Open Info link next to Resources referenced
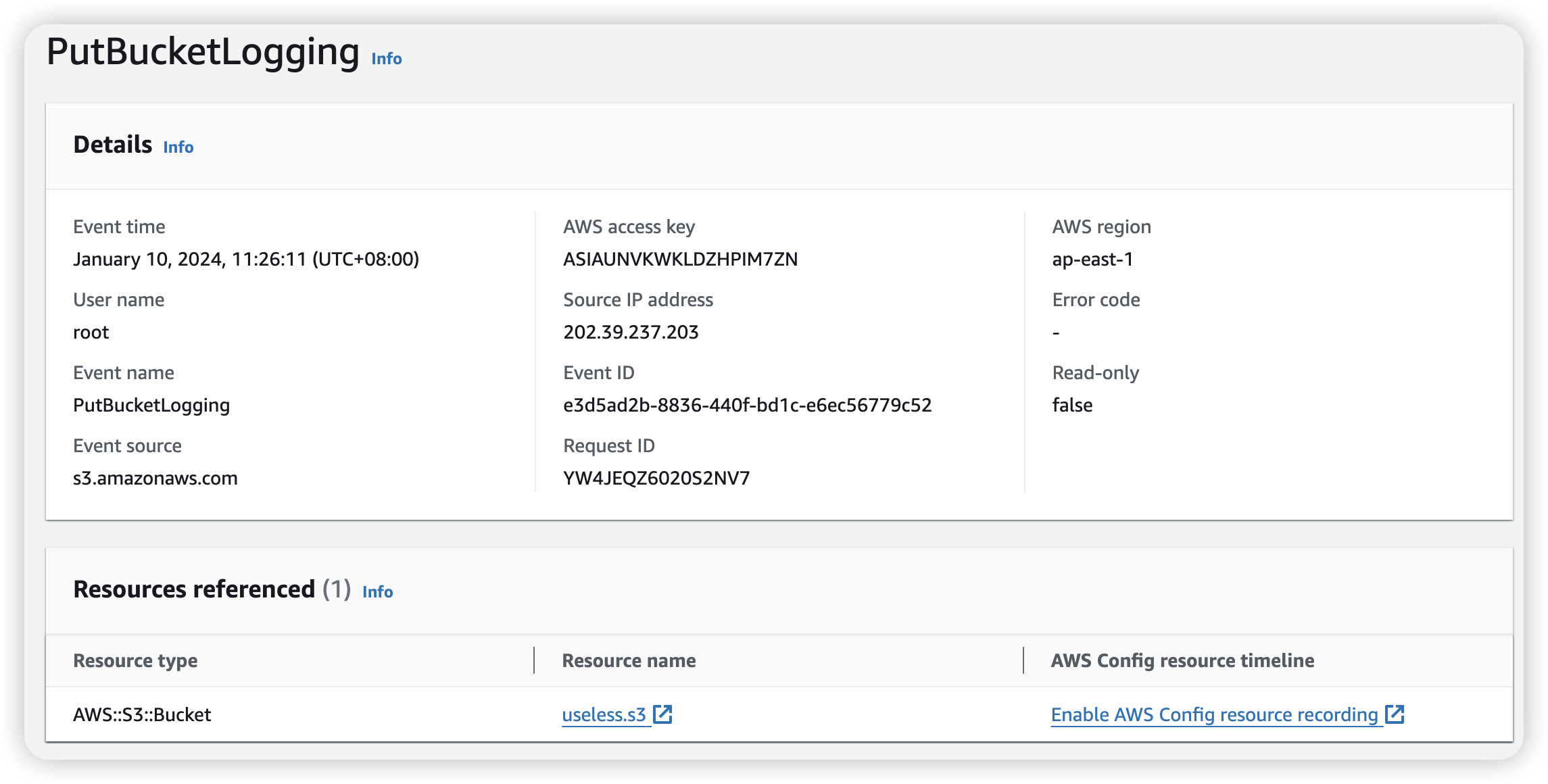This screenshot has height=784, width=1548. [378, 592]
